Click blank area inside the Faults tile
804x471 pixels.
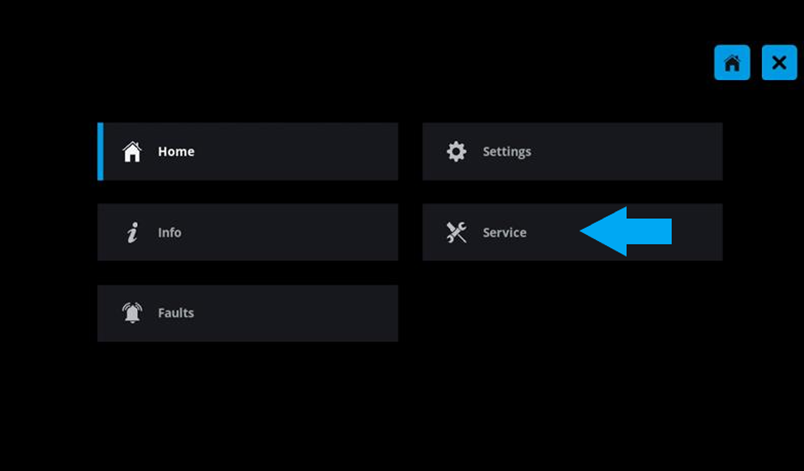[x=300, y=313]
